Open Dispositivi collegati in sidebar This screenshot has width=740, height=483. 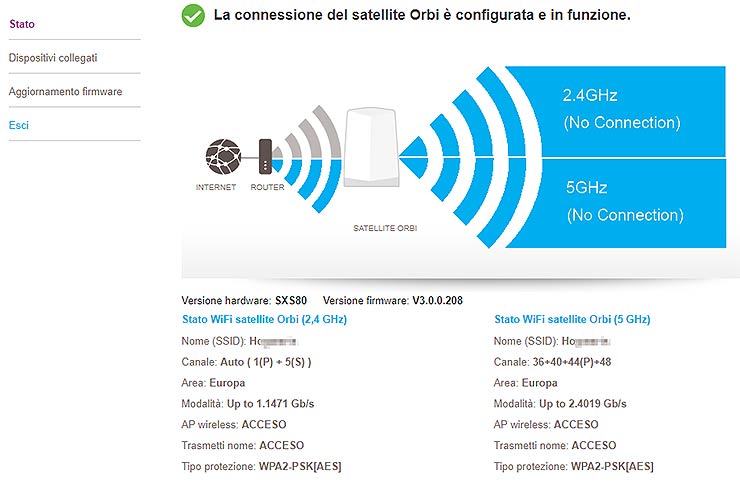tap(53, 58)
